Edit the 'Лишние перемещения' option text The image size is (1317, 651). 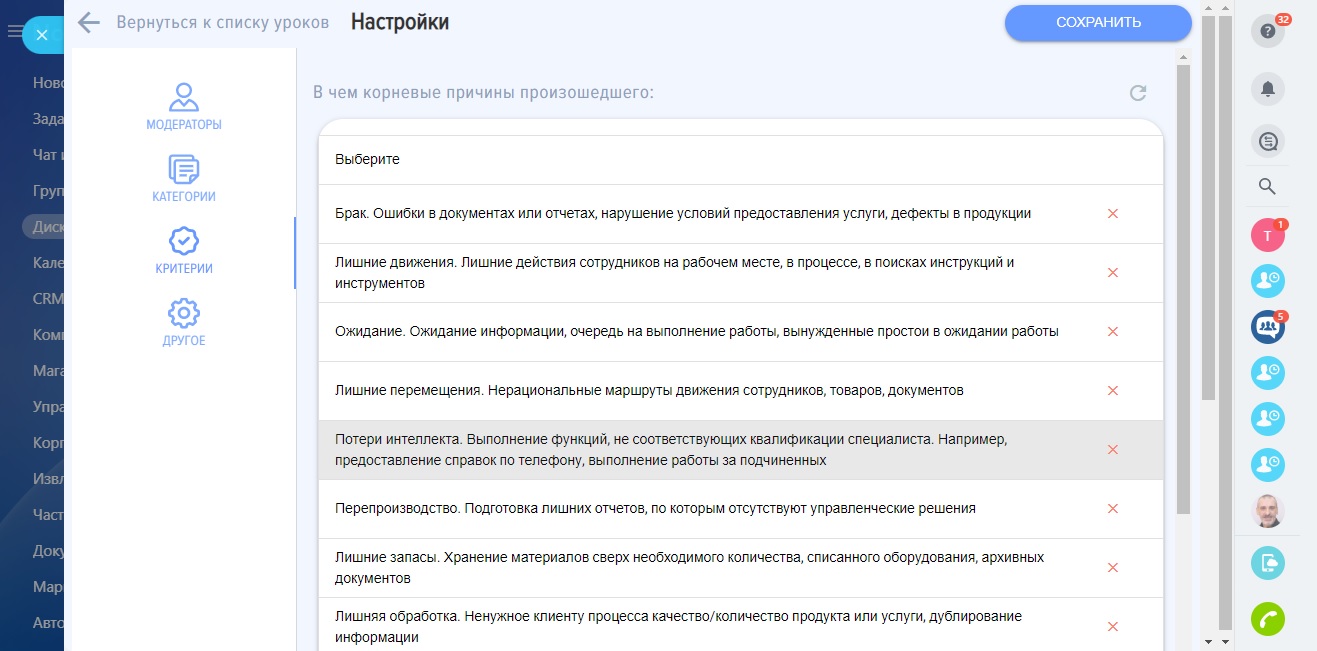(x=649, y=391)
